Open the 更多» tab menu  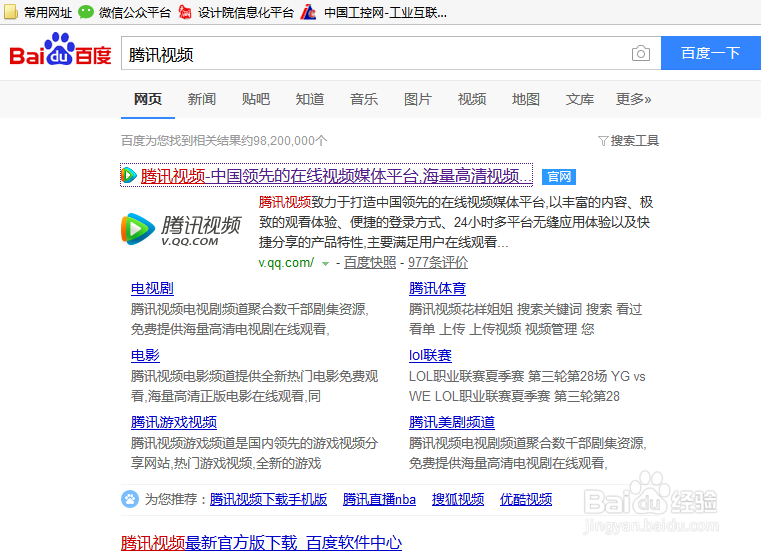[633, 99]
